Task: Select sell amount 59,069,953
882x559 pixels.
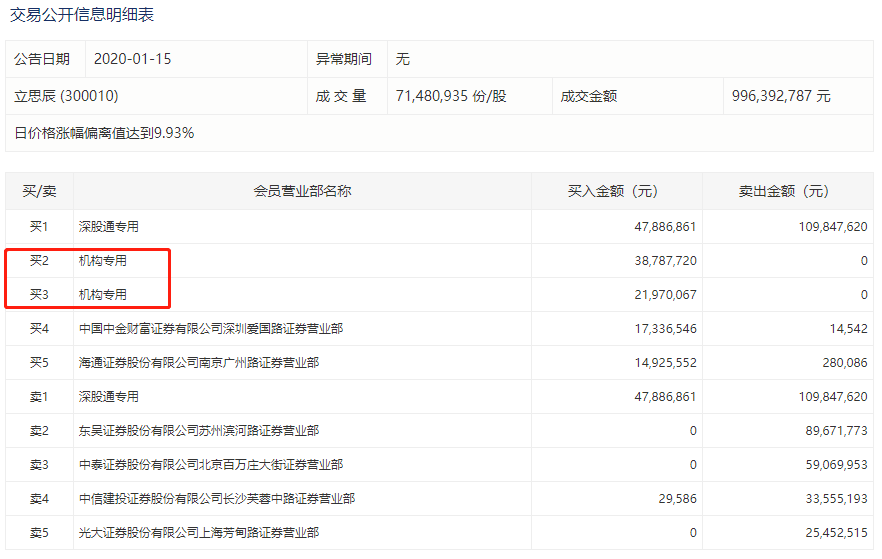Action: 836,465
